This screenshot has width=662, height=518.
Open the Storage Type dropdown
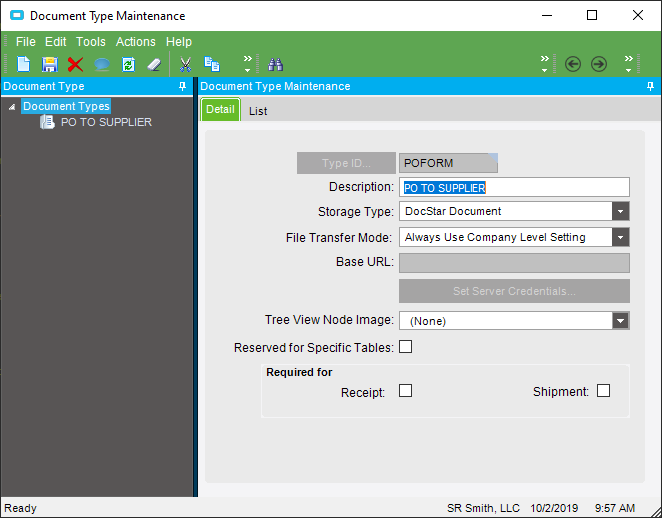pyautogui.click(x=620, y=211)
